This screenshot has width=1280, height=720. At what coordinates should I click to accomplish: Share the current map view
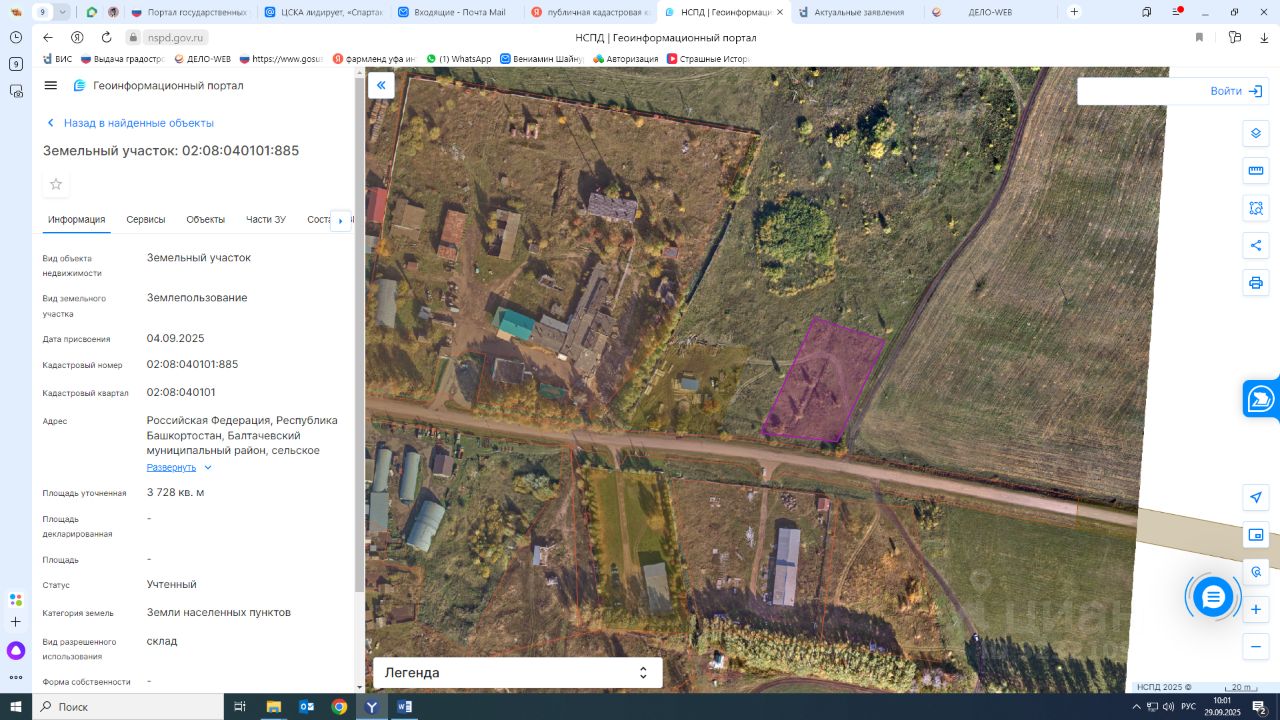click(1256, 245)
